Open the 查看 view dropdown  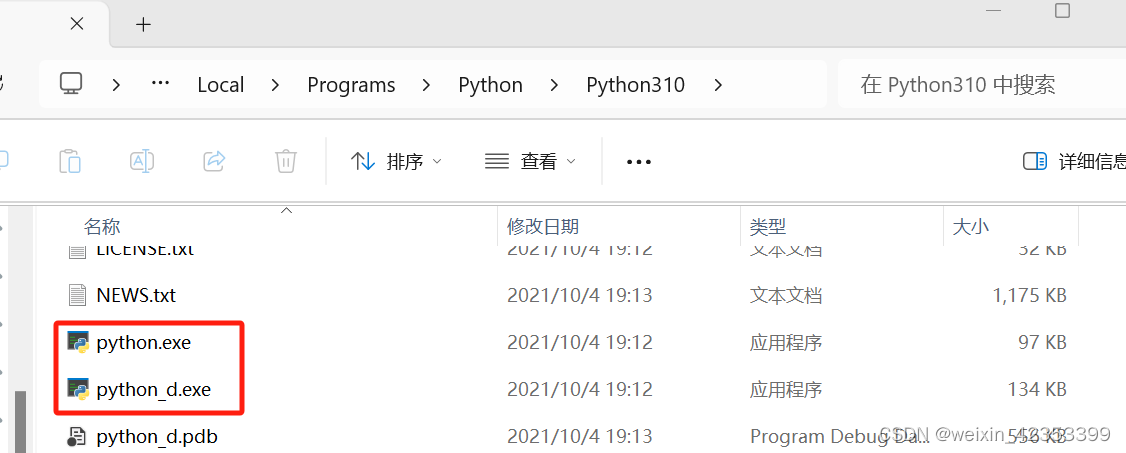coord(531,162)
